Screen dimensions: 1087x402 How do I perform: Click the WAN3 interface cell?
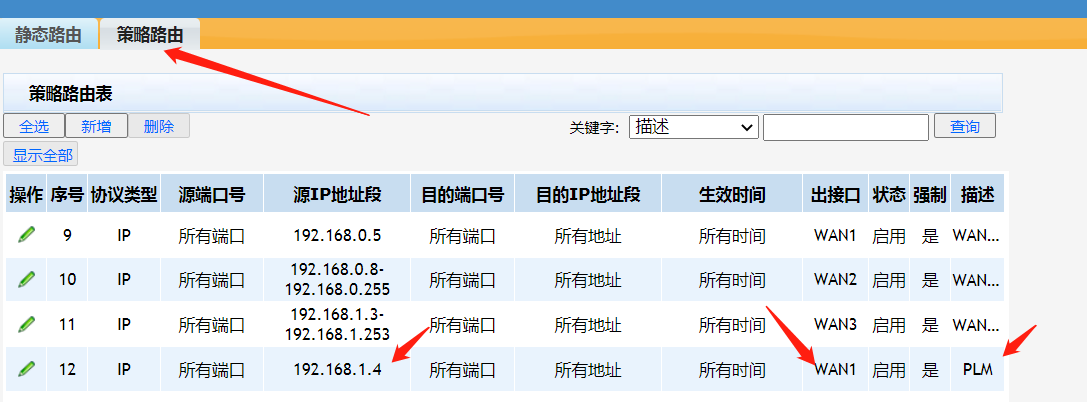(835, 324)
